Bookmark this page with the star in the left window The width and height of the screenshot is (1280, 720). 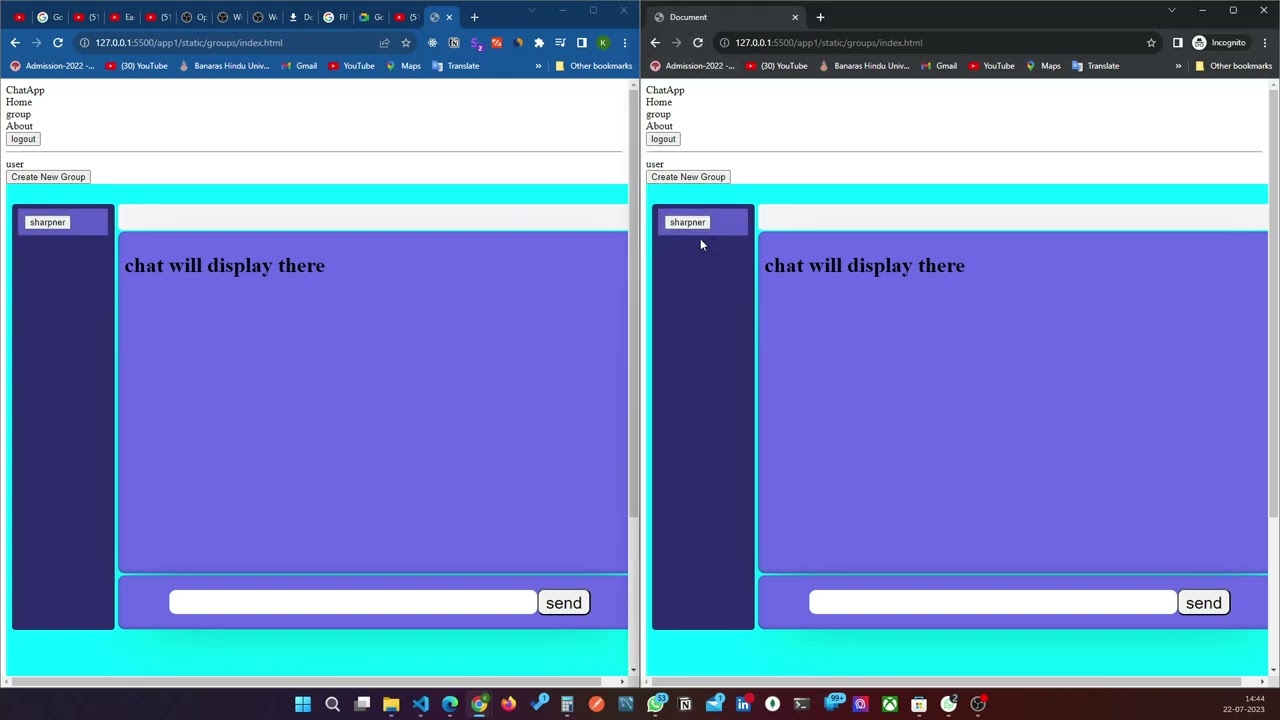pyautogui.click(x=405, y=43)
